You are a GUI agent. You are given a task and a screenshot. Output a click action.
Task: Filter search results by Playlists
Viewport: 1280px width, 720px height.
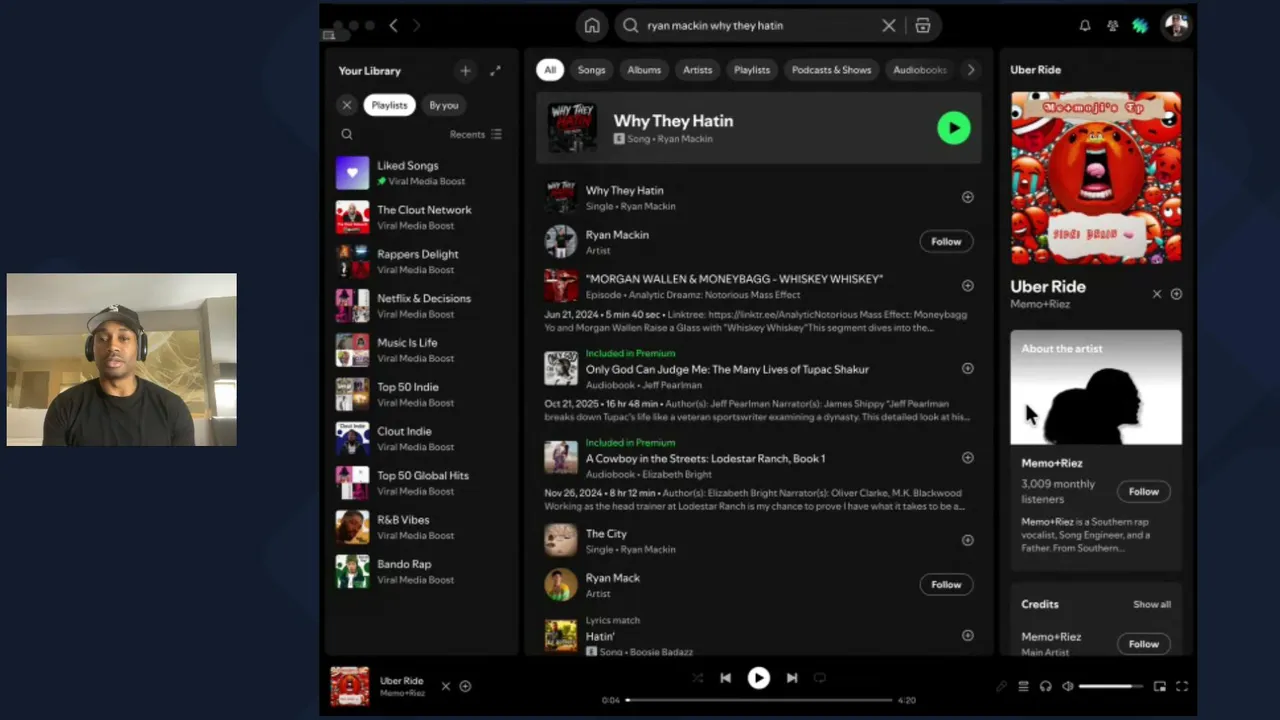click(x=752, y=70)
